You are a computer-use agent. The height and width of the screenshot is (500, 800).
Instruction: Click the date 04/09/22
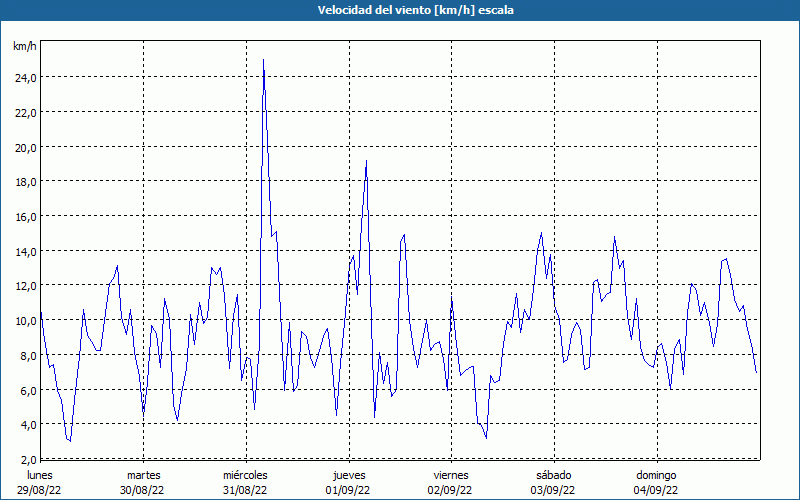(x=656, y=490)
